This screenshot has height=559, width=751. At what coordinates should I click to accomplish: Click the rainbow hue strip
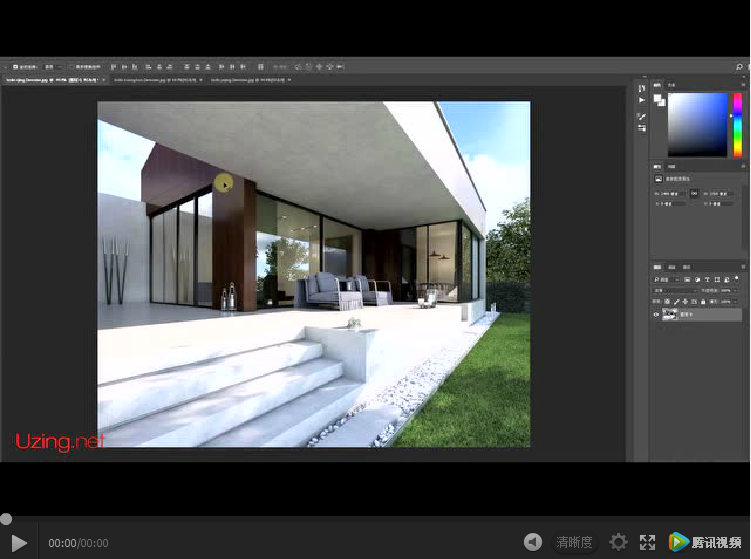pos(738,124)
